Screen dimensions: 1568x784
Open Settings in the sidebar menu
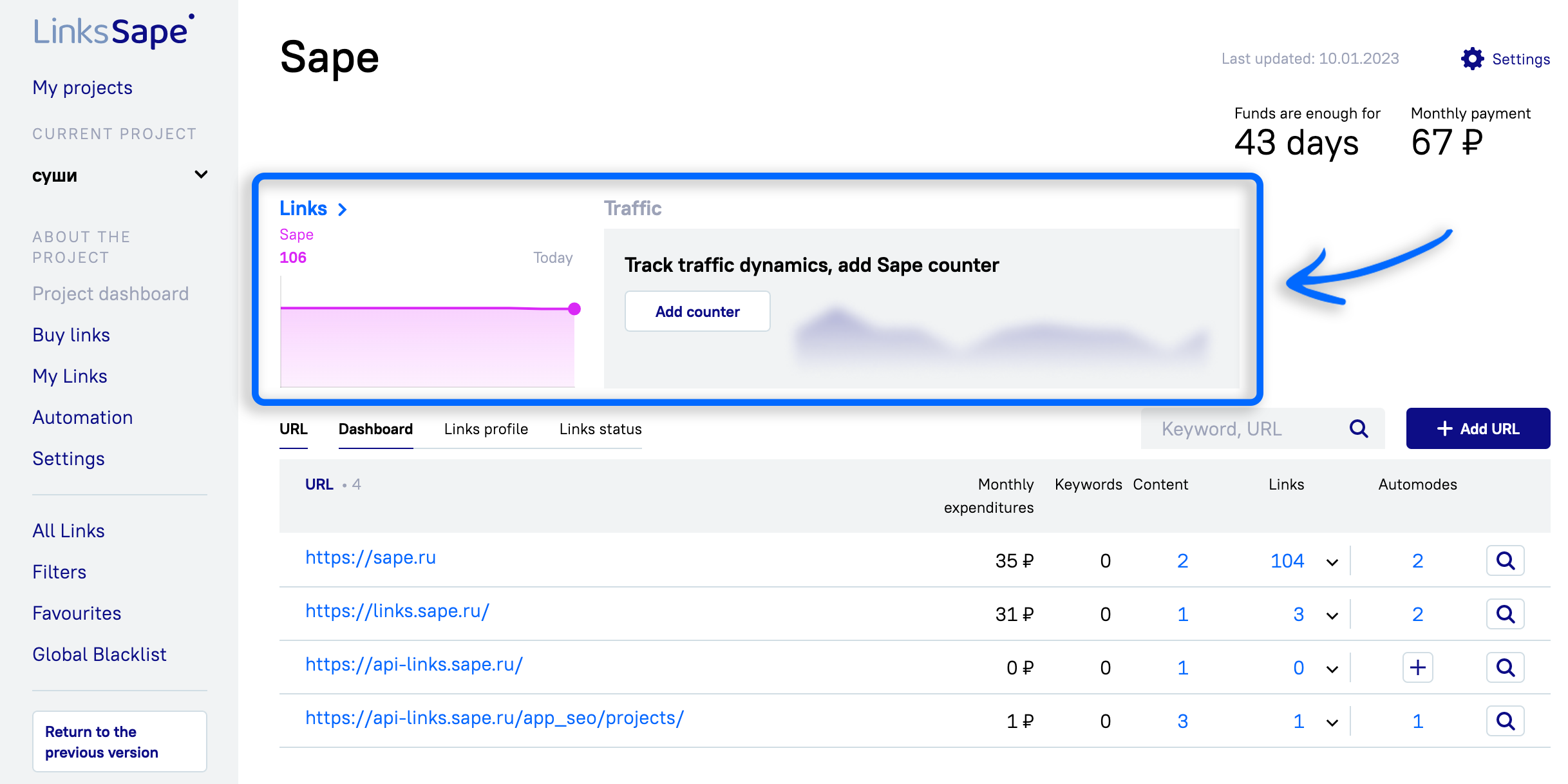point(69,459)
